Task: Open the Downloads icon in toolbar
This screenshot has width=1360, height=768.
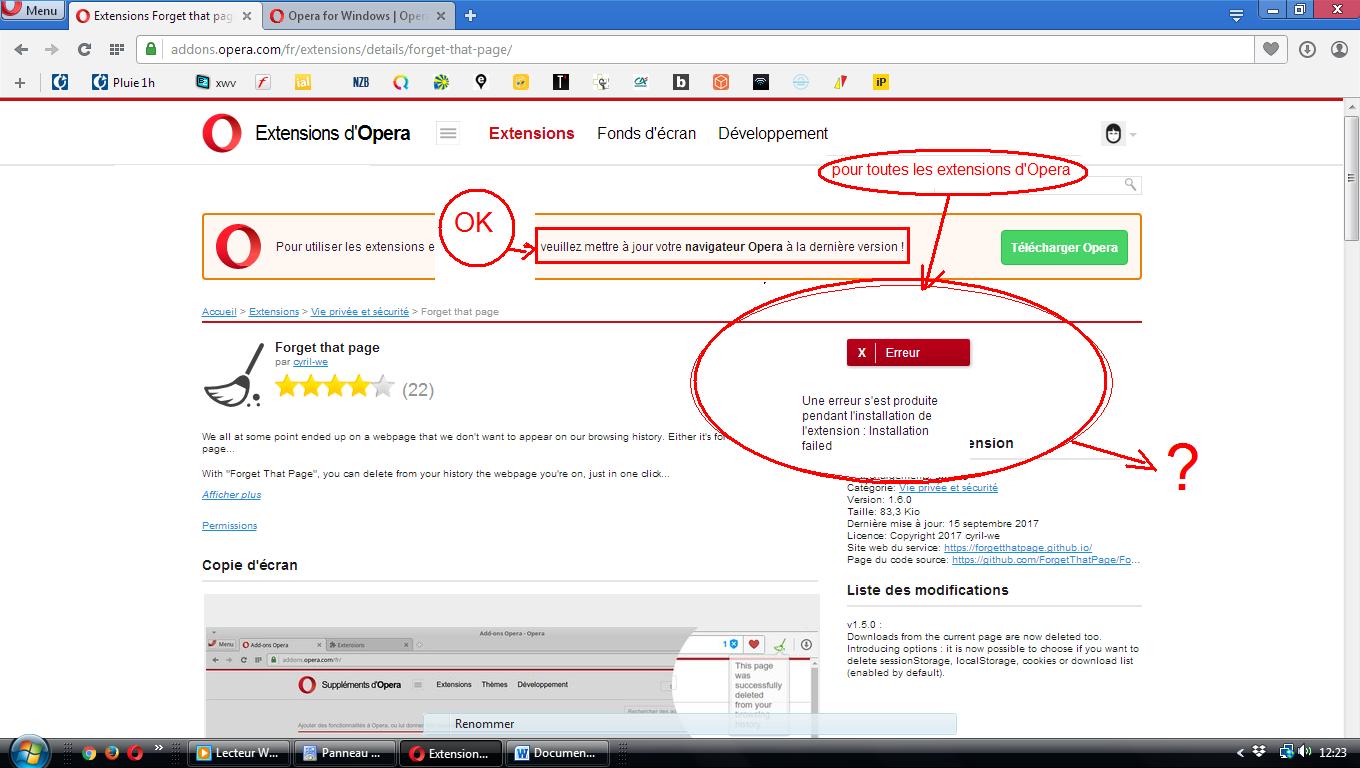Action: [x=1307, y=49]
